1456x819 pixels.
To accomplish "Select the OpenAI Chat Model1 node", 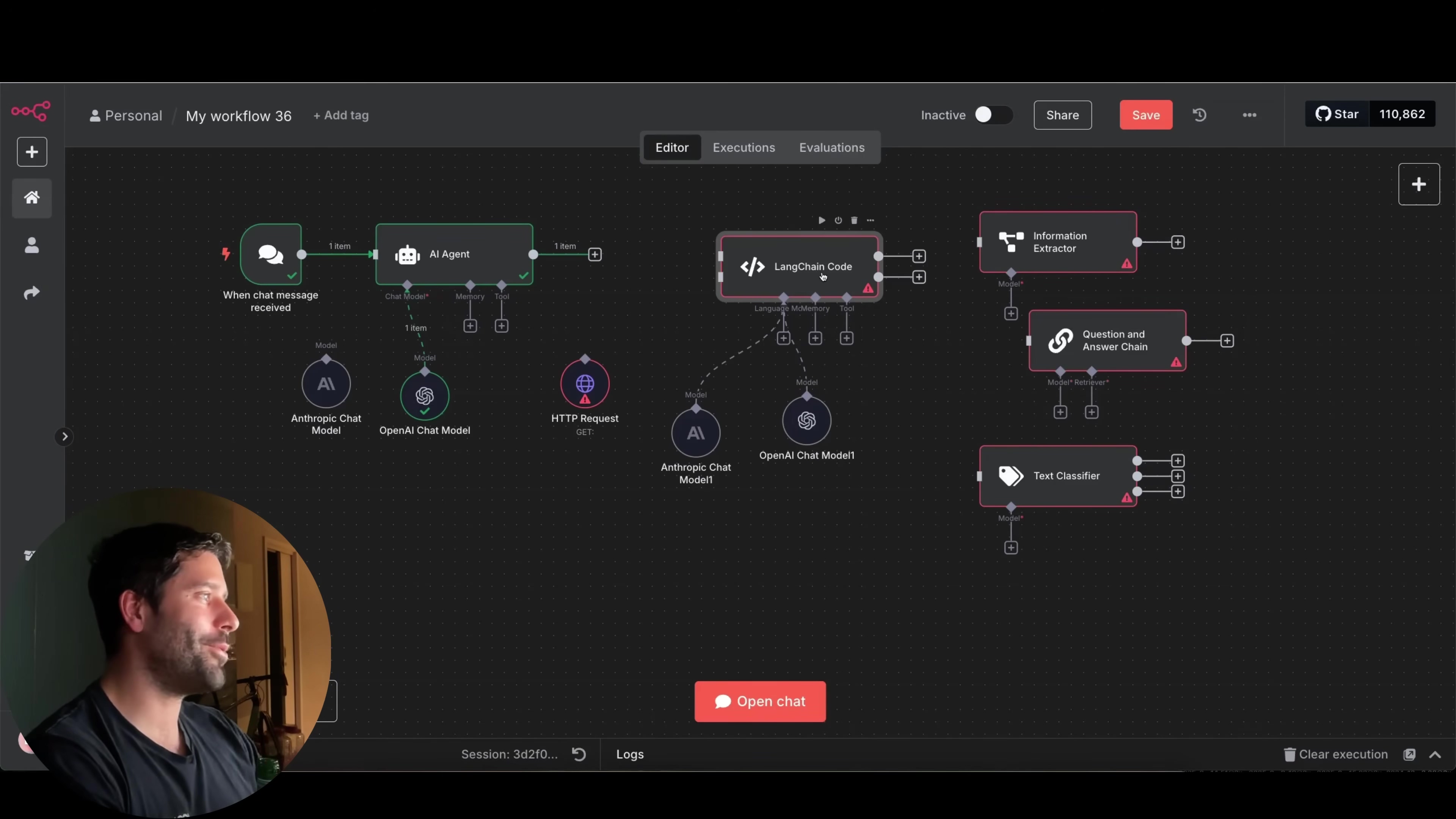I will click(x=806, y=420).
